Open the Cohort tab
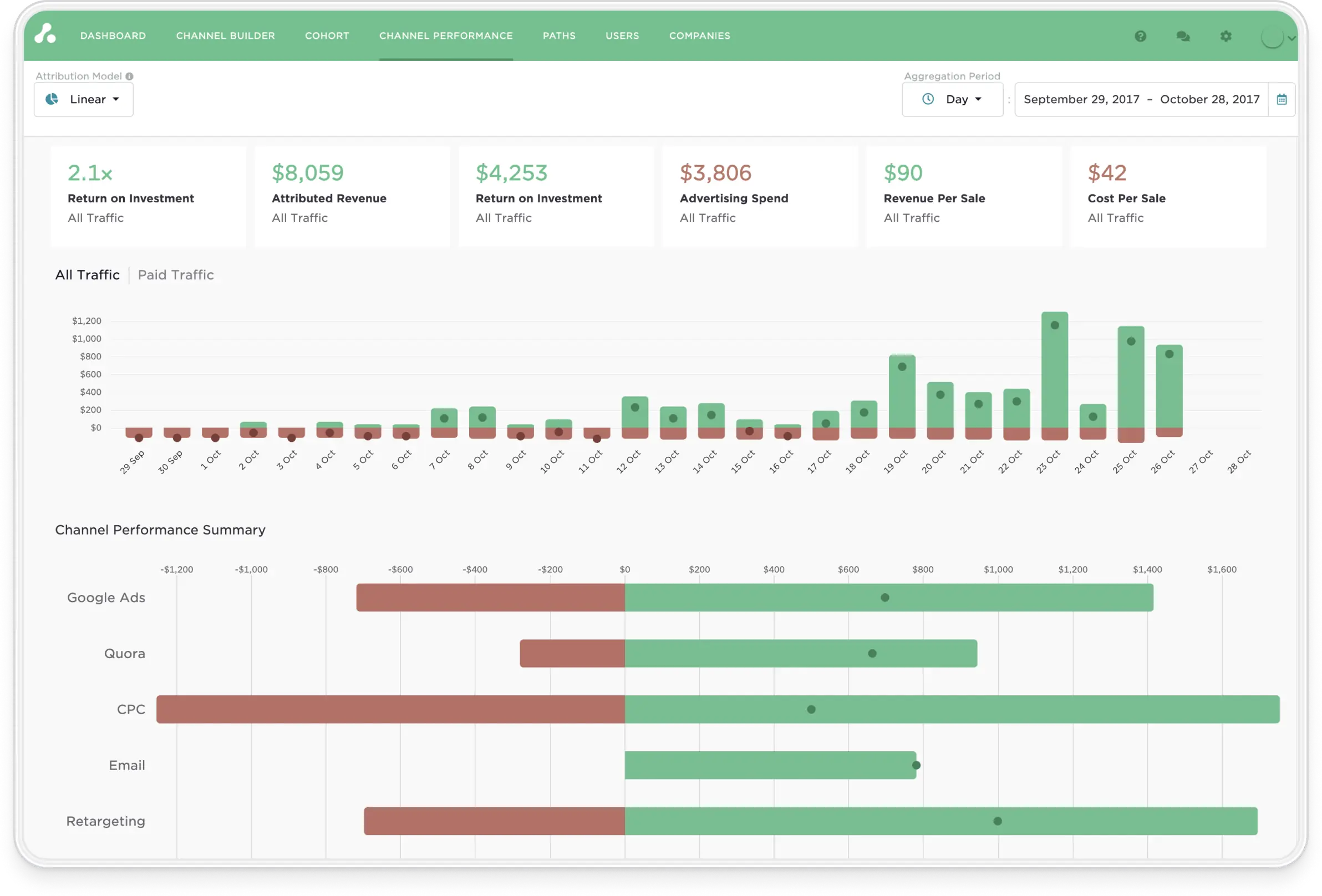 click(x=327, y=36)
